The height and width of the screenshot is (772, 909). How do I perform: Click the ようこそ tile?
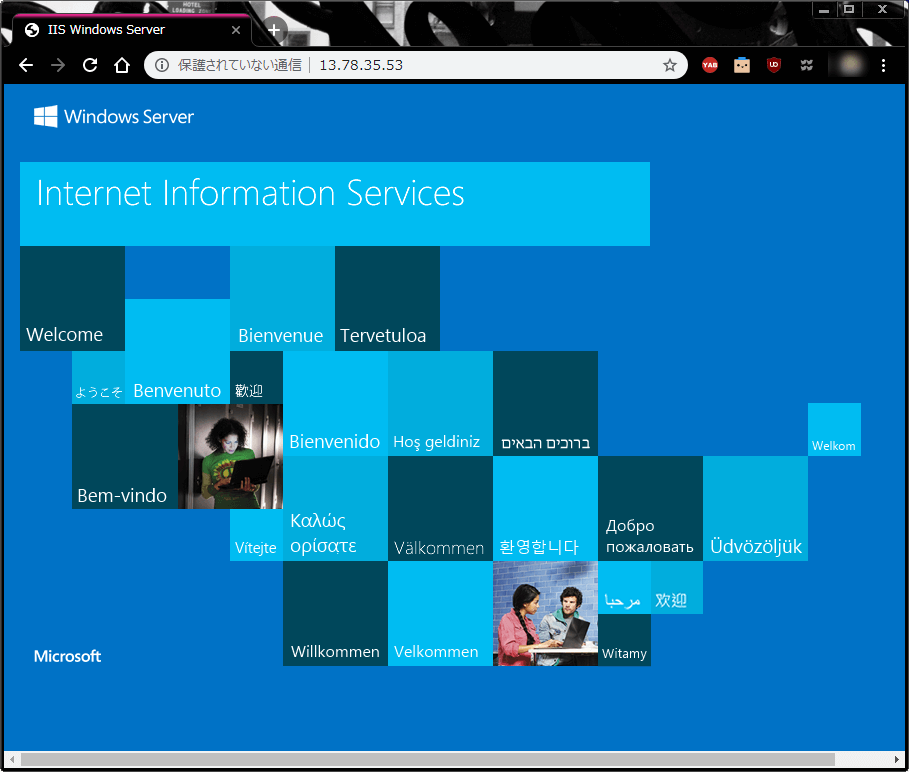[99, 377]
